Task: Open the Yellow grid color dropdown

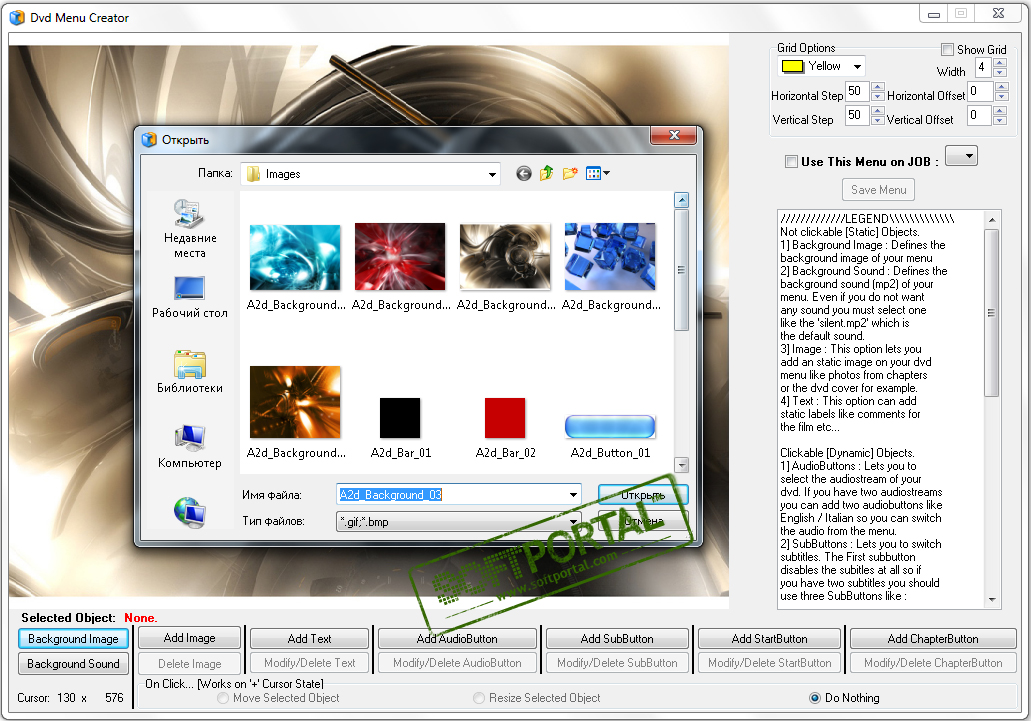Action: (857, 66)
